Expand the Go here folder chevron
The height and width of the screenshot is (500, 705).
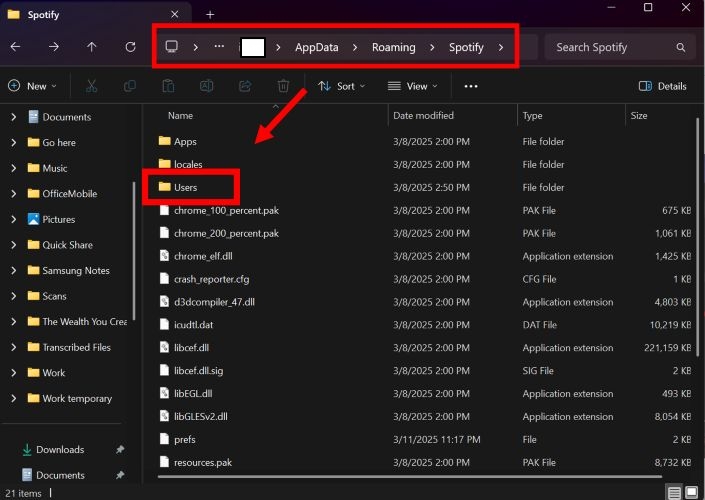pos(13,143)
